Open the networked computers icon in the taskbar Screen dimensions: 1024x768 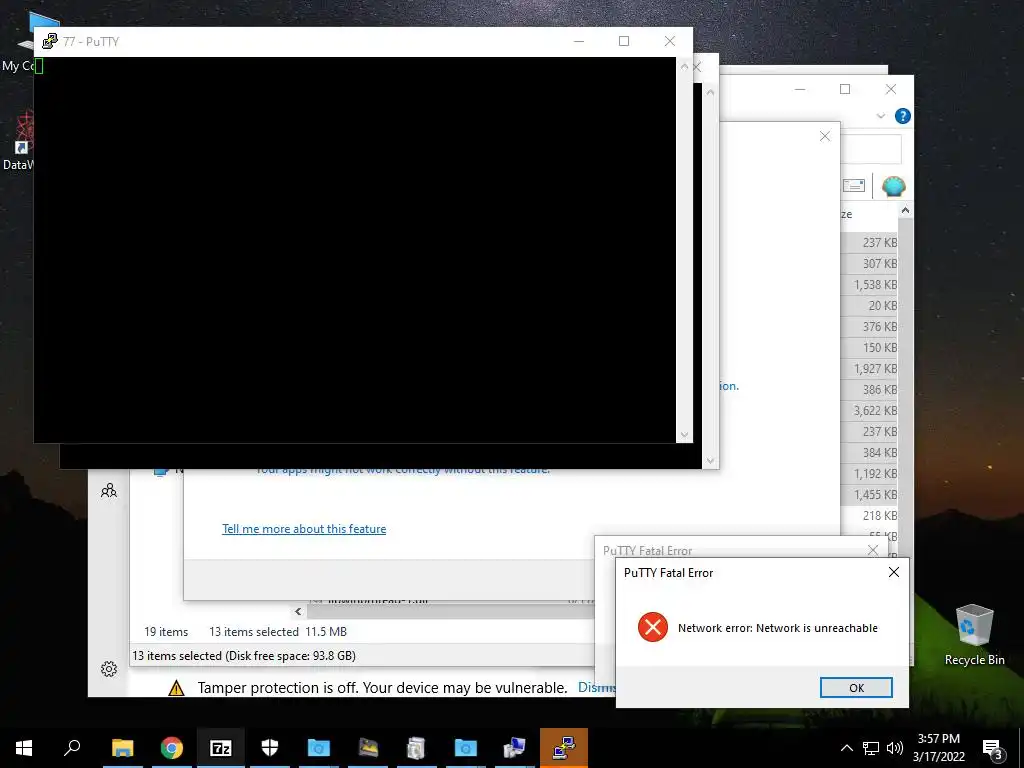pos(515,748)
